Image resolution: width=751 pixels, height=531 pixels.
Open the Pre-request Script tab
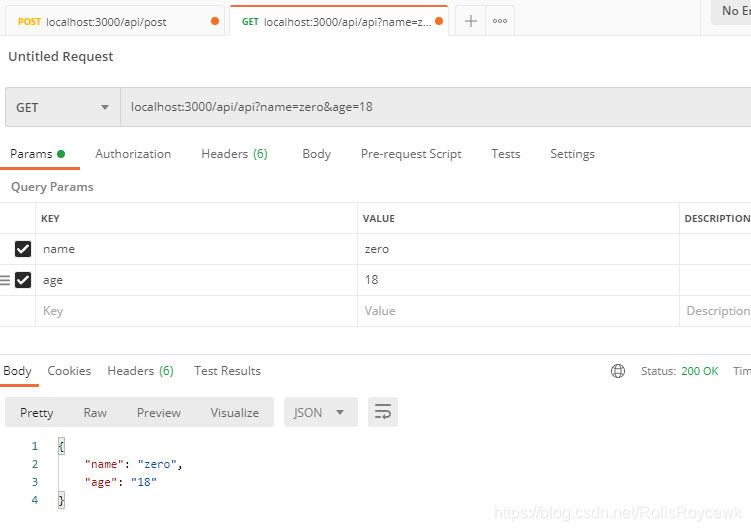(411, 154)
